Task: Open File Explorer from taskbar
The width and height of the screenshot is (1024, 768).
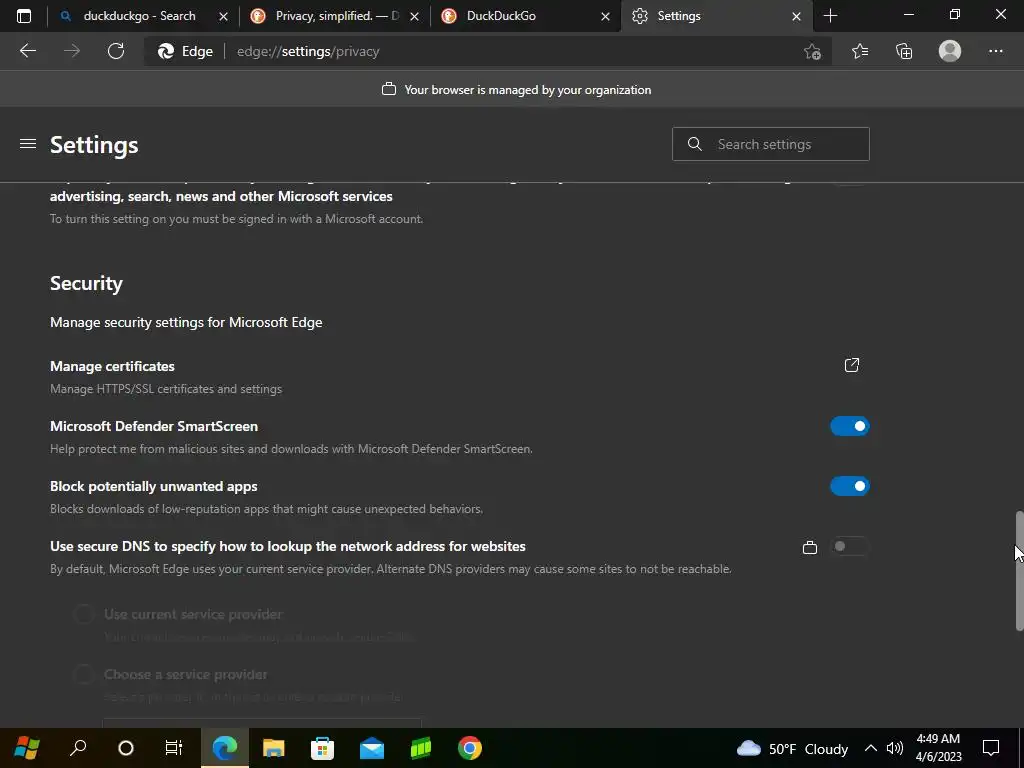Action: [274, 748]
